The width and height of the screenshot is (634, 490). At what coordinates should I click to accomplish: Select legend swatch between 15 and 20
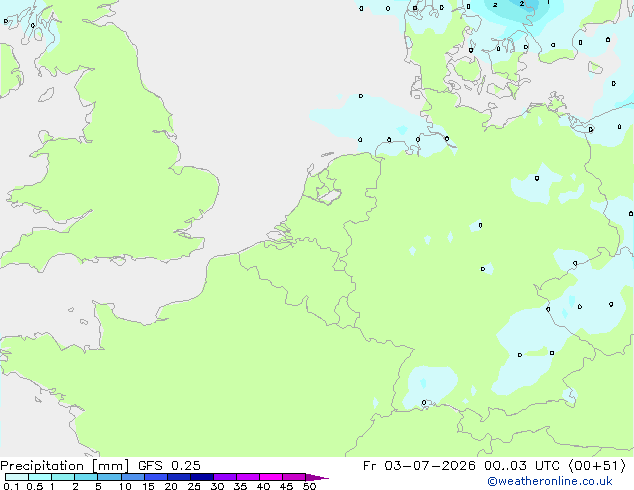coord(156,477)
